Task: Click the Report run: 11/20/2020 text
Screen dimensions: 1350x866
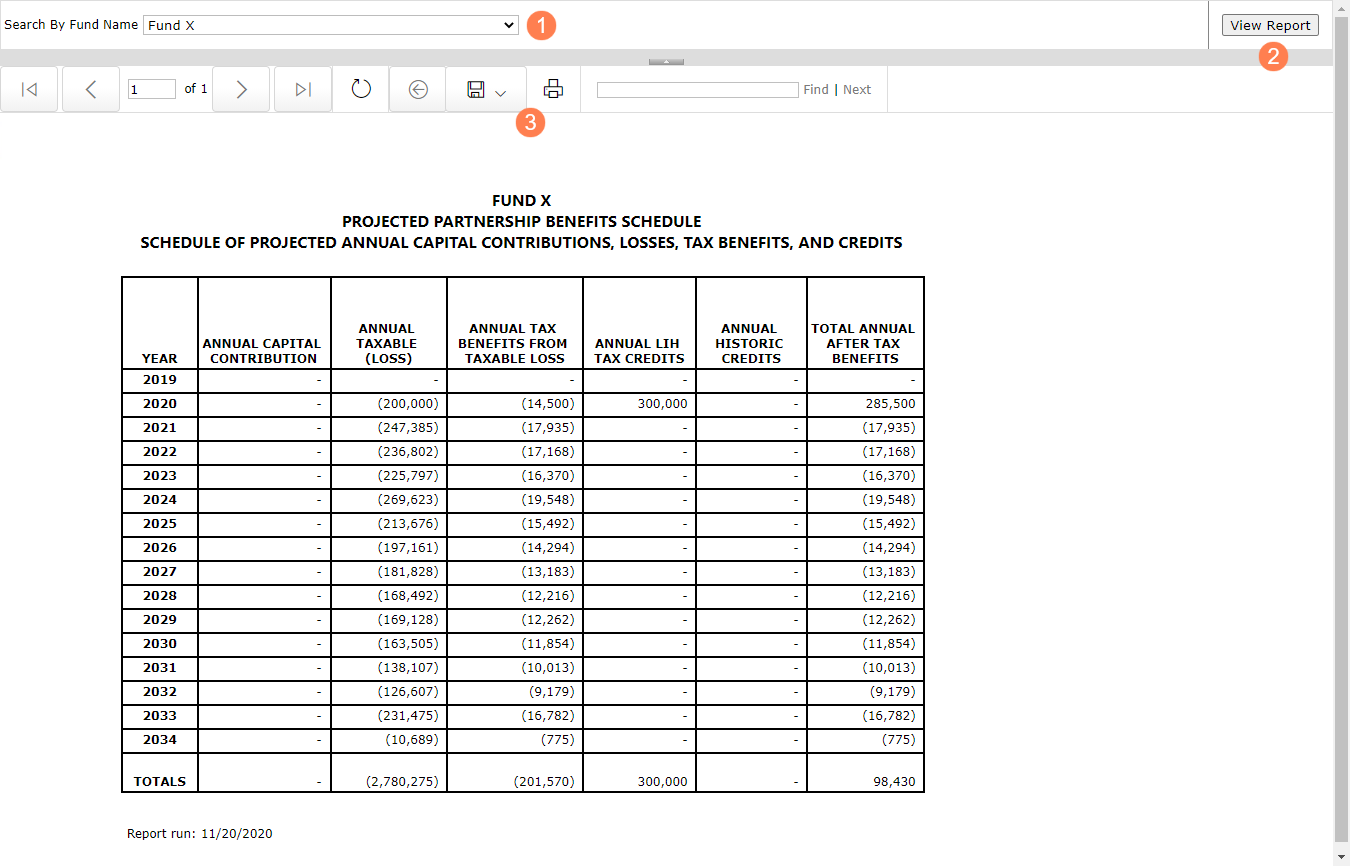Action: 199,834
